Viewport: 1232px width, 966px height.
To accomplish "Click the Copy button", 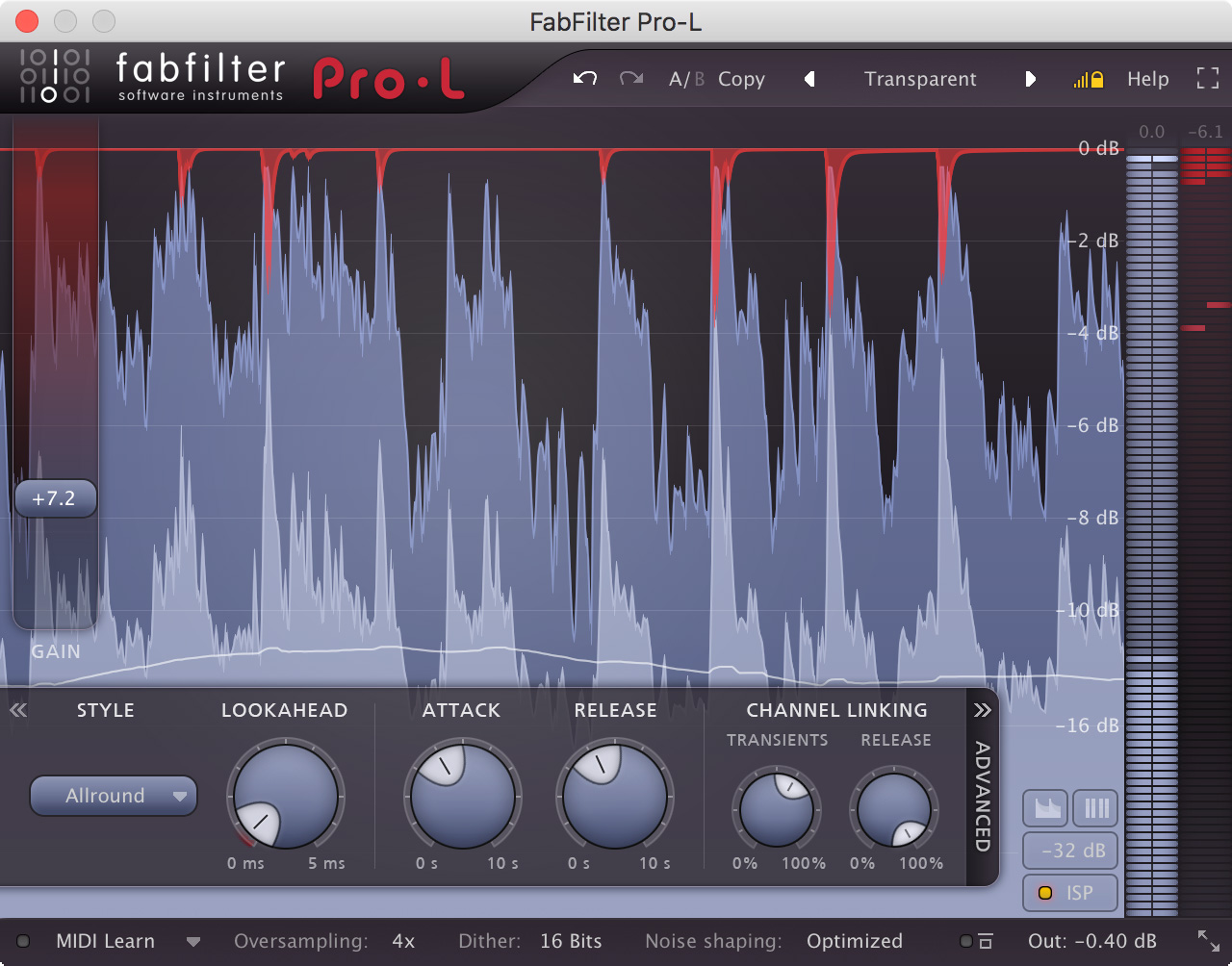I will tap(741, 79).
